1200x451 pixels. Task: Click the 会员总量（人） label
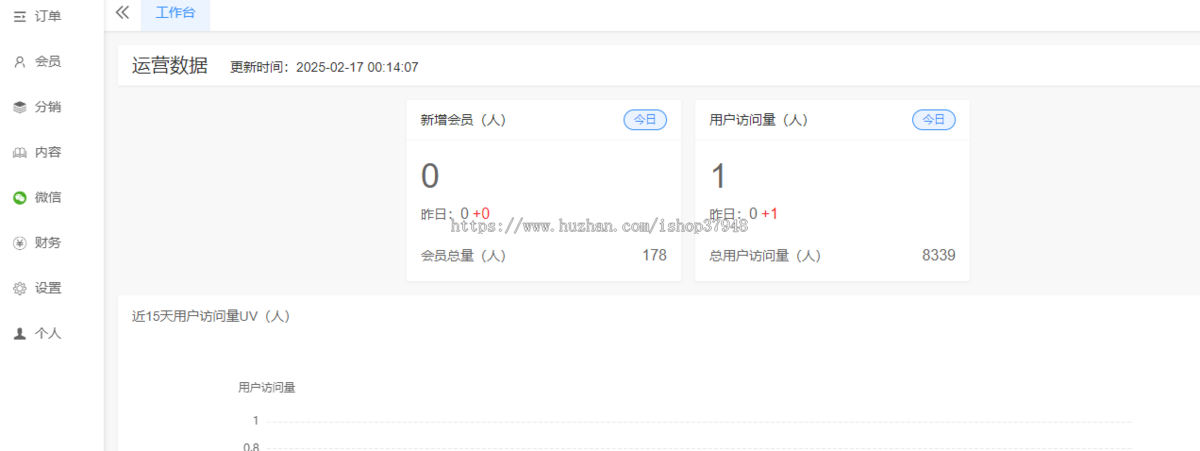pos(463,255)
